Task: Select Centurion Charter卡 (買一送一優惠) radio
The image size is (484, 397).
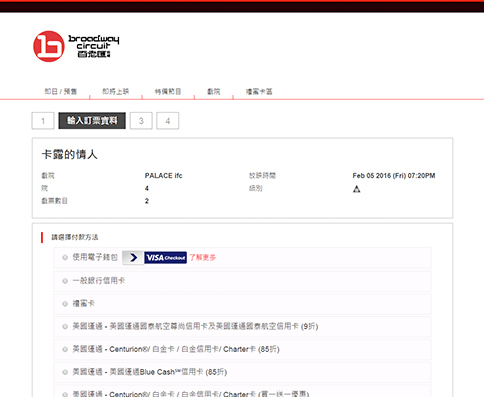Action: (x=65, y=394)
